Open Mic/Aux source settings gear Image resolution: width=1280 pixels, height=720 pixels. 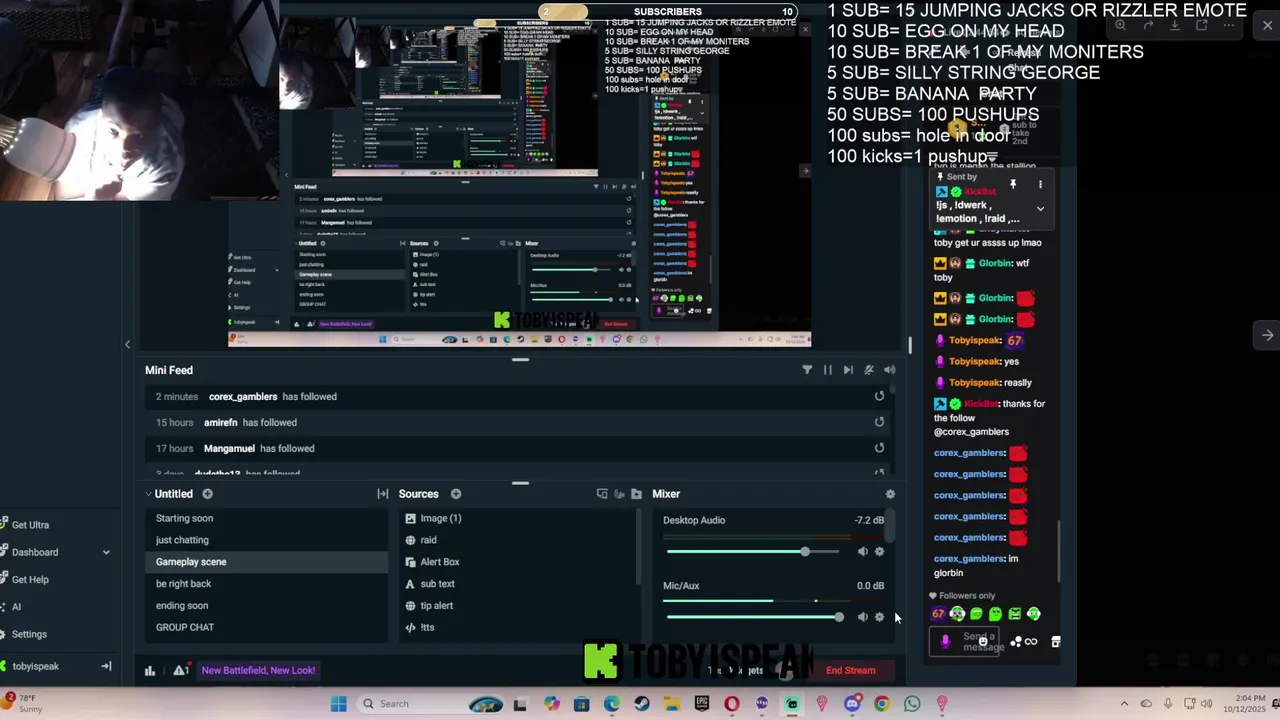point(879,617)
